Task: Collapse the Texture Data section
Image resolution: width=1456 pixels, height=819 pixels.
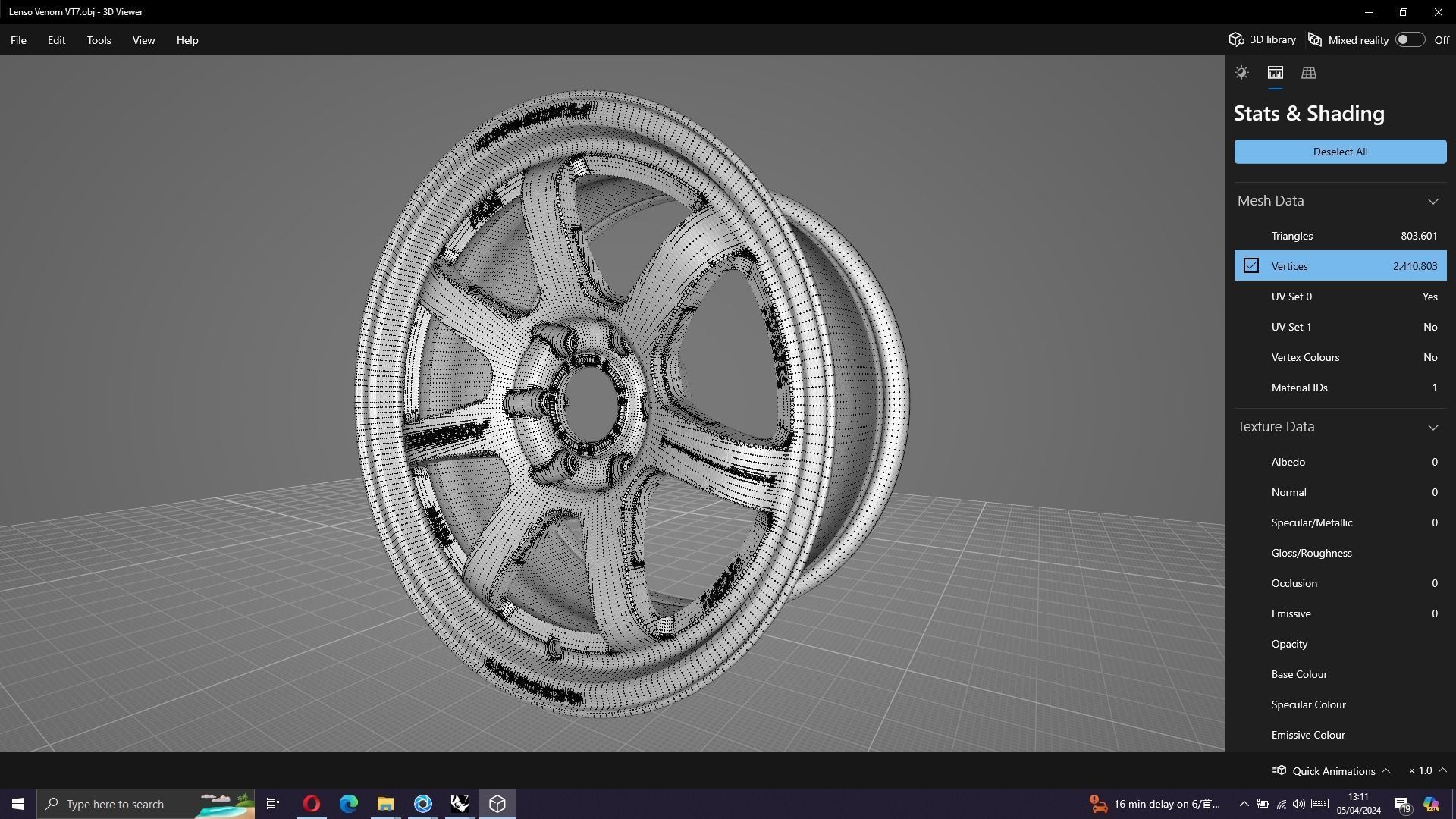Action: (x=1432, y=427)
